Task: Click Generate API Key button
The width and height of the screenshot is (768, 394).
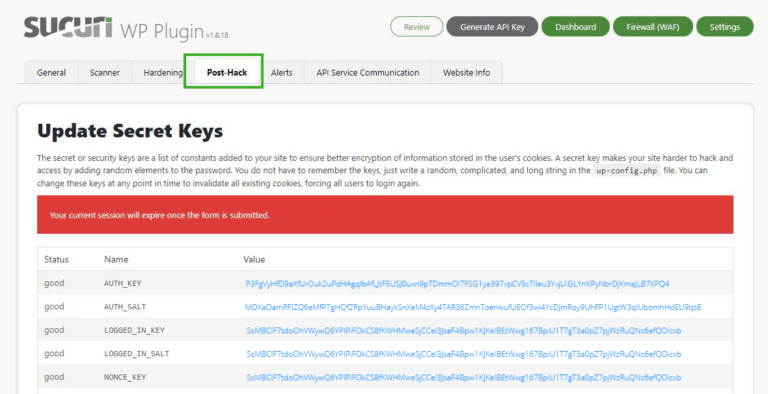Action: pyautogui.click(x=492, y=27)
